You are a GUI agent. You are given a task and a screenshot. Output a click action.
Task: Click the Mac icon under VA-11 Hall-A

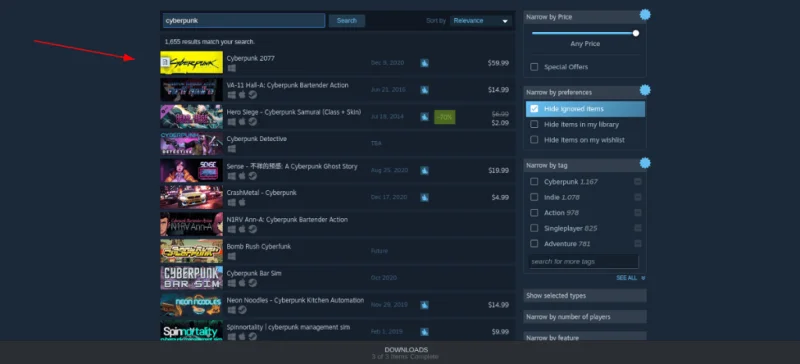[x=242, y=95]
